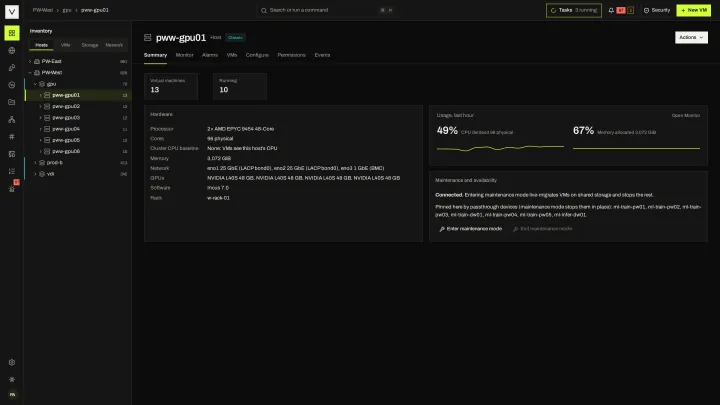Image resolution: width=720 pixels, height=405 pixels.
Task: Click the rack value w-rack-01
Action: pyautogui.click(x=218, y=198)
